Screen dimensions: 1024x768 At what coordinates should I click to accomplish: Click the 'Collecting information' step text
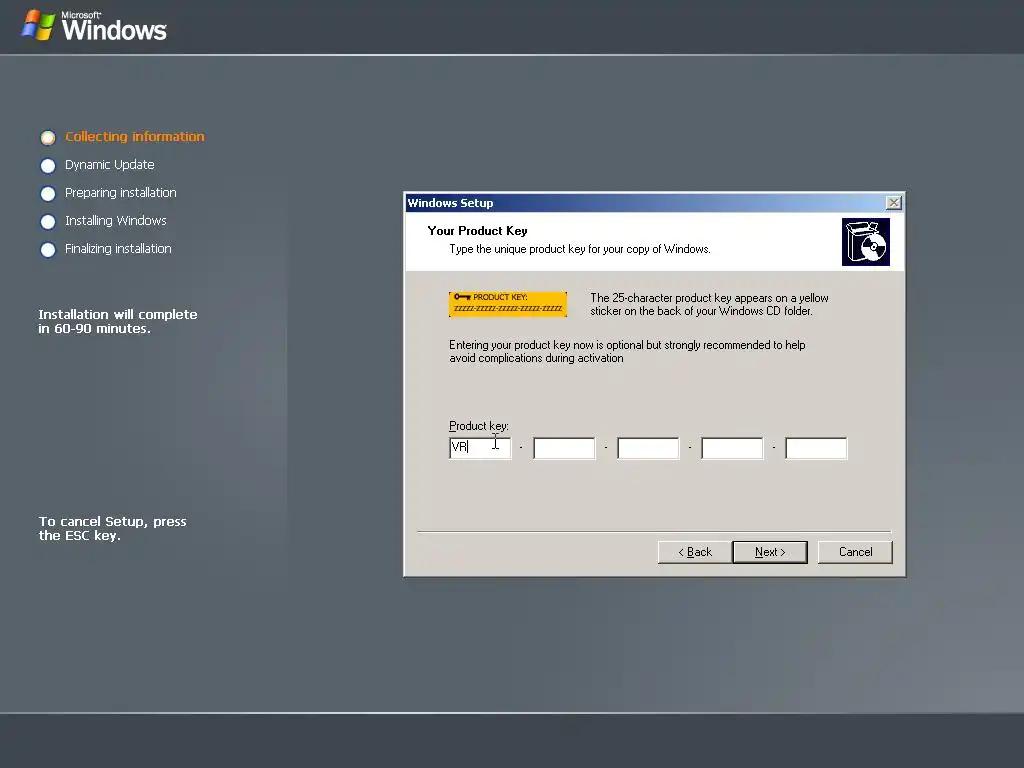[x=135, y=136]
